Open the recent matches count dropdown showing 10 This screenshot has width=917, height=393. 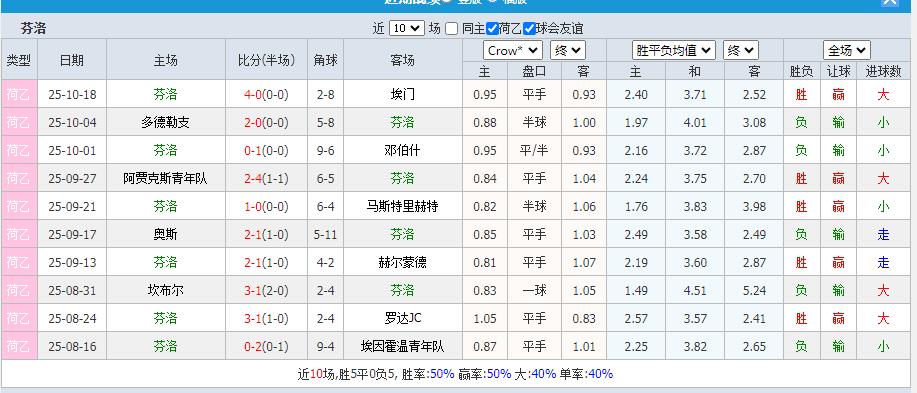pos(406,28)
